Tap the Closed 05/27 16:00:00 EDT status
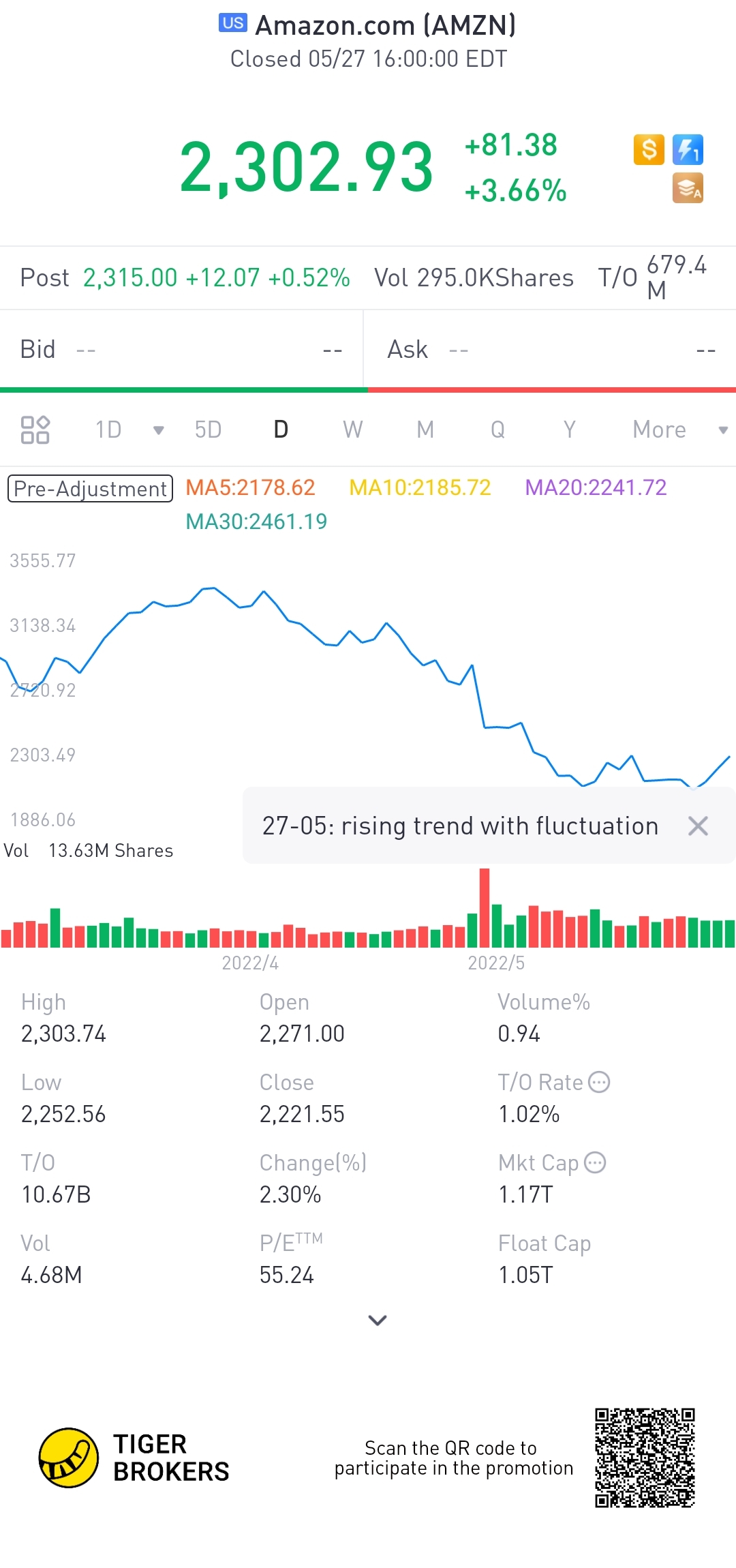The height and width of the screenshot is (1568, 736). pyautogui.click(x=369, y=59)
